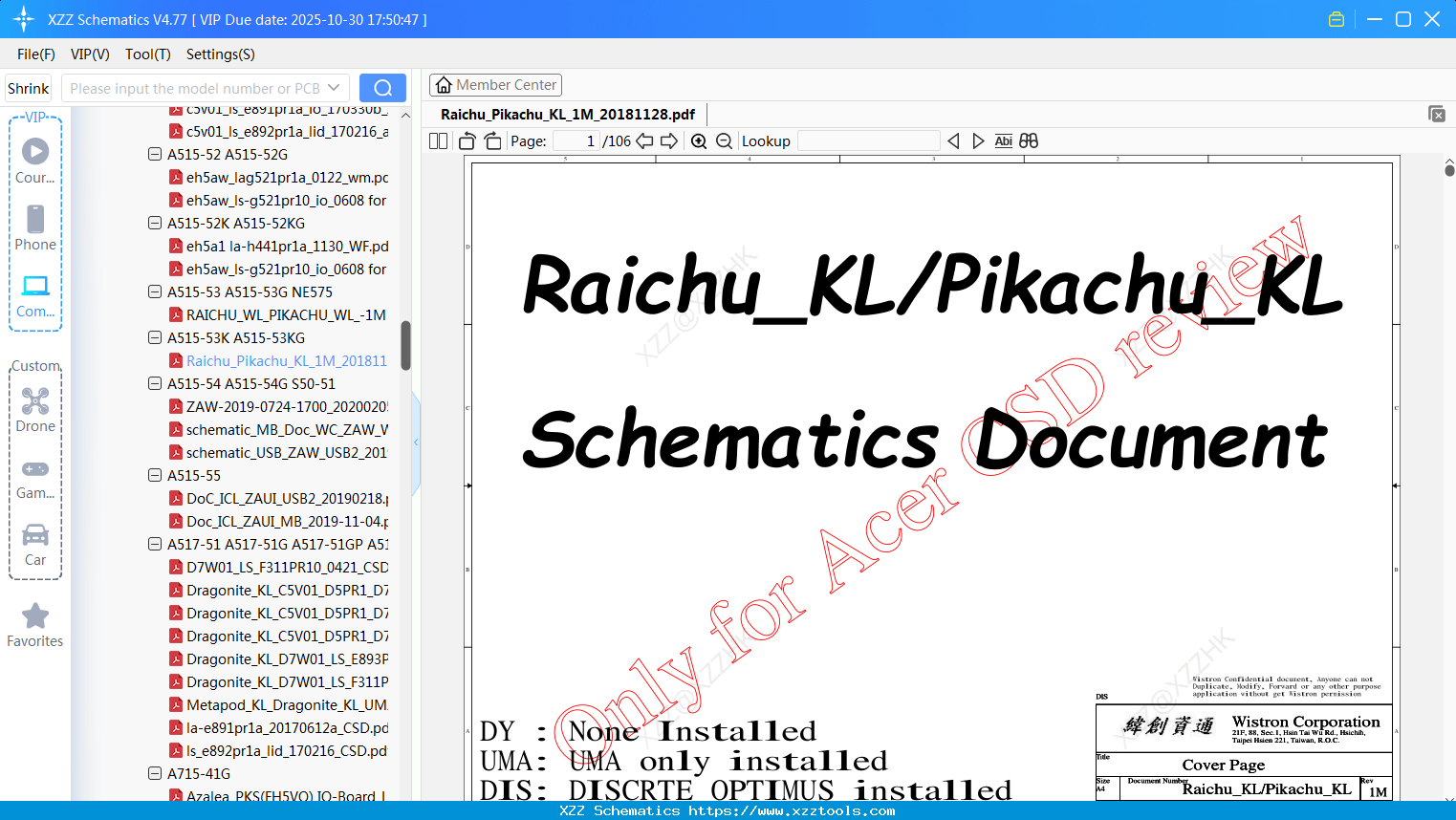The width and height of the screenshot is (1456, 820).
Task: Open Favorites in the sidebar
Action: (x=35, y=626)
